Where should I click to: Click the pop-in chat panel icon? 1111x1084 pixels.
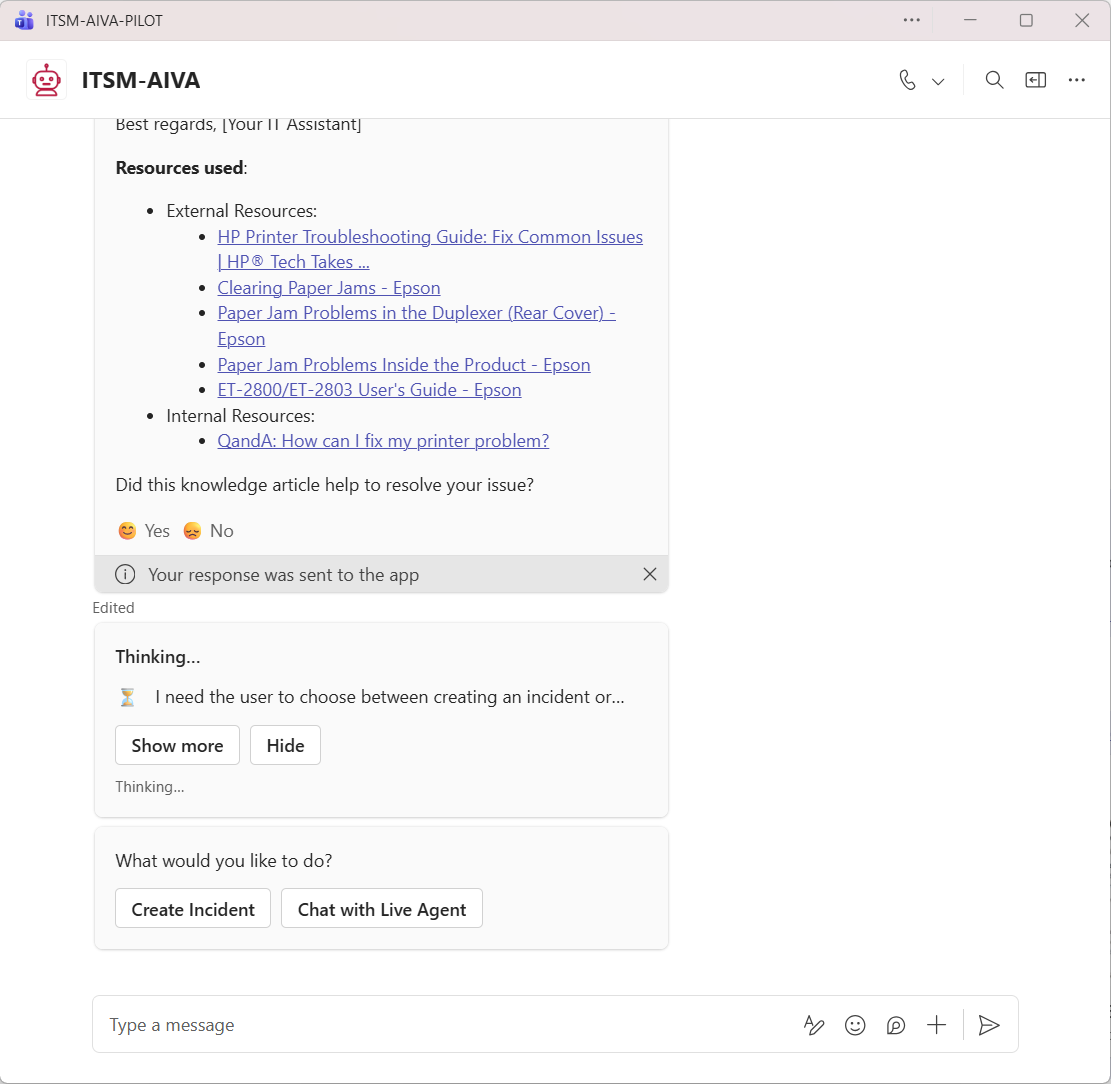(x=1035, y=80)
